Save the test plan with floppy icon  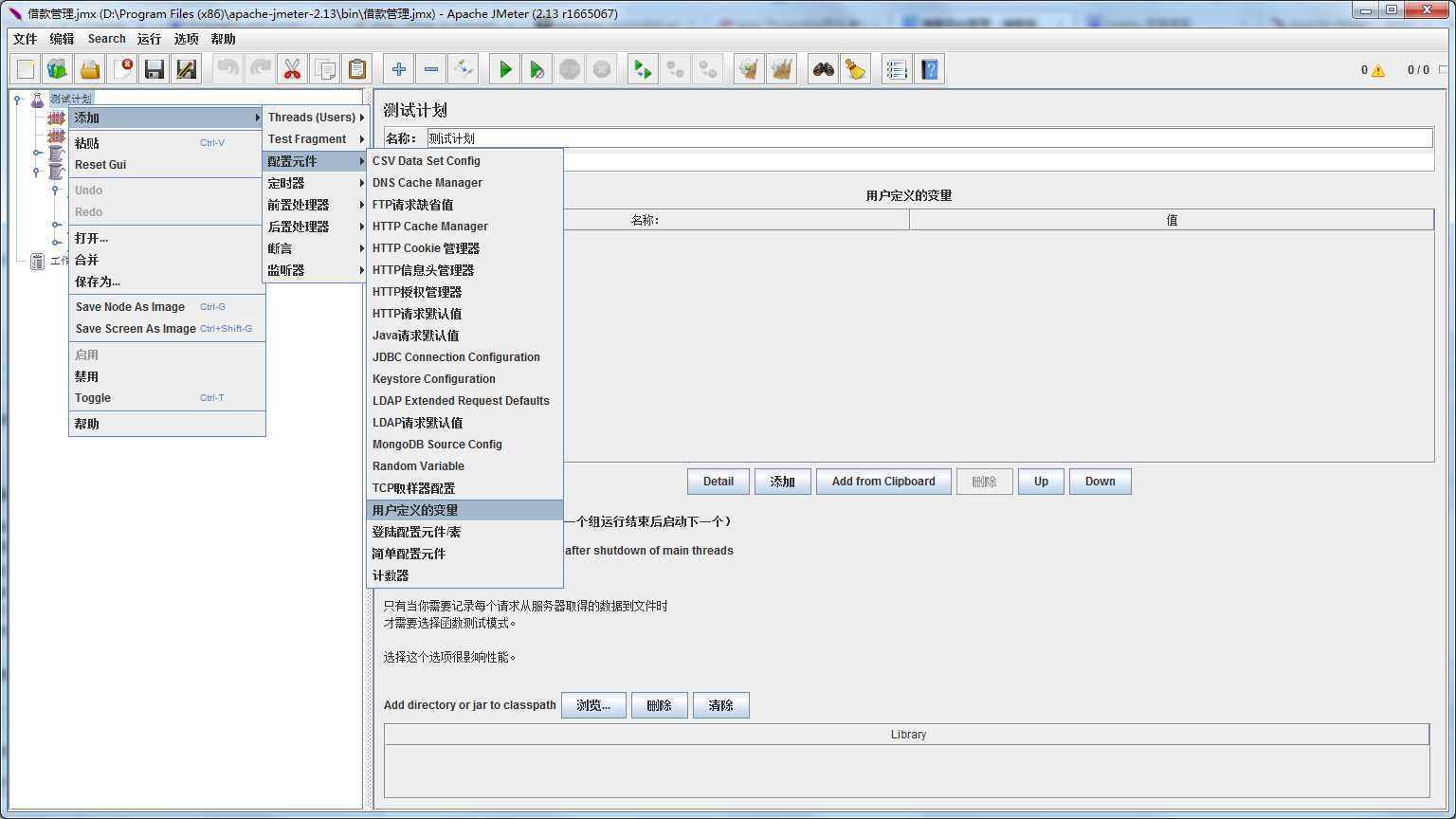coord(155,69)
